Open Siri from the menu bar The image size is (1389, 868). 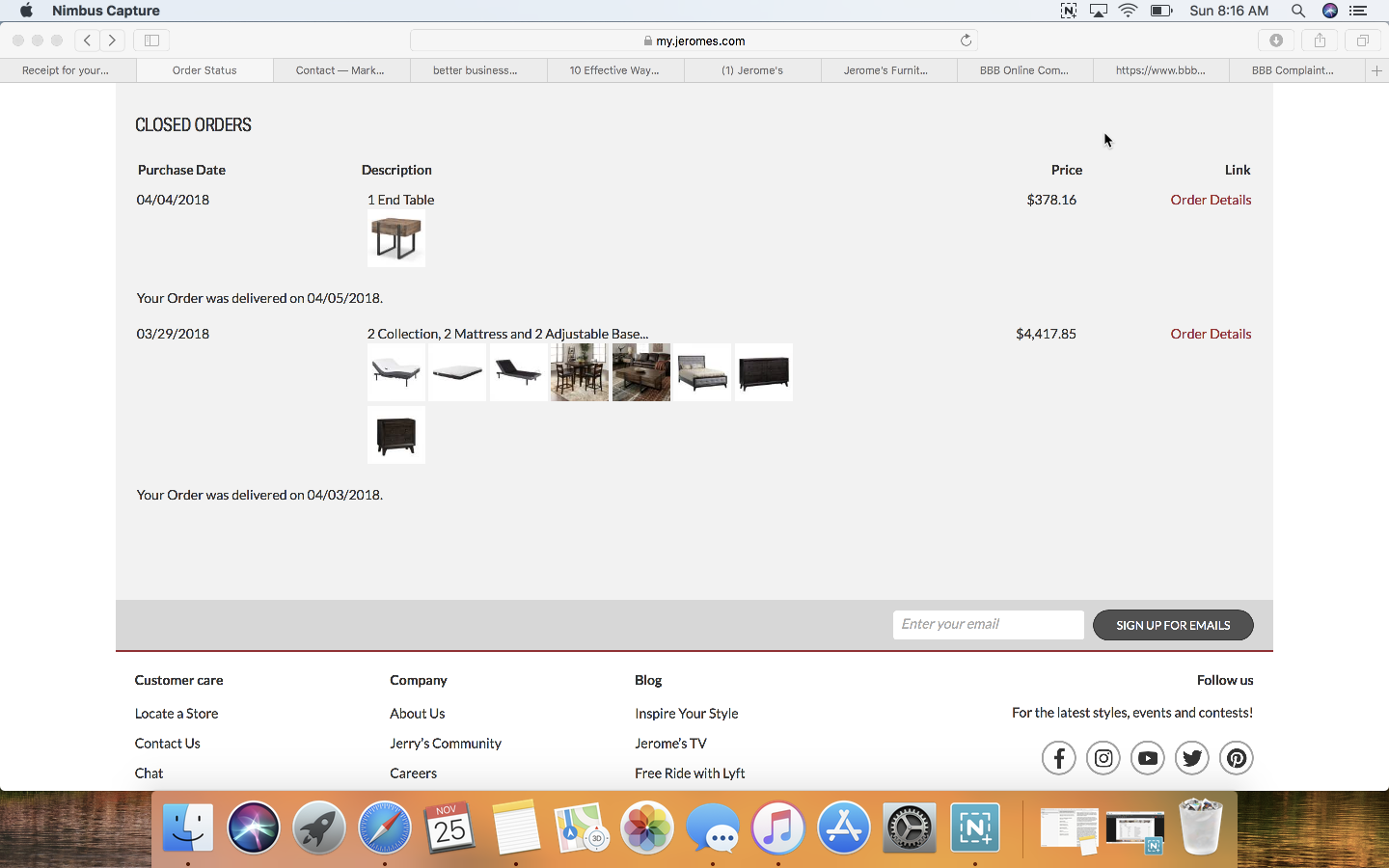click(x=1330, y=11)
